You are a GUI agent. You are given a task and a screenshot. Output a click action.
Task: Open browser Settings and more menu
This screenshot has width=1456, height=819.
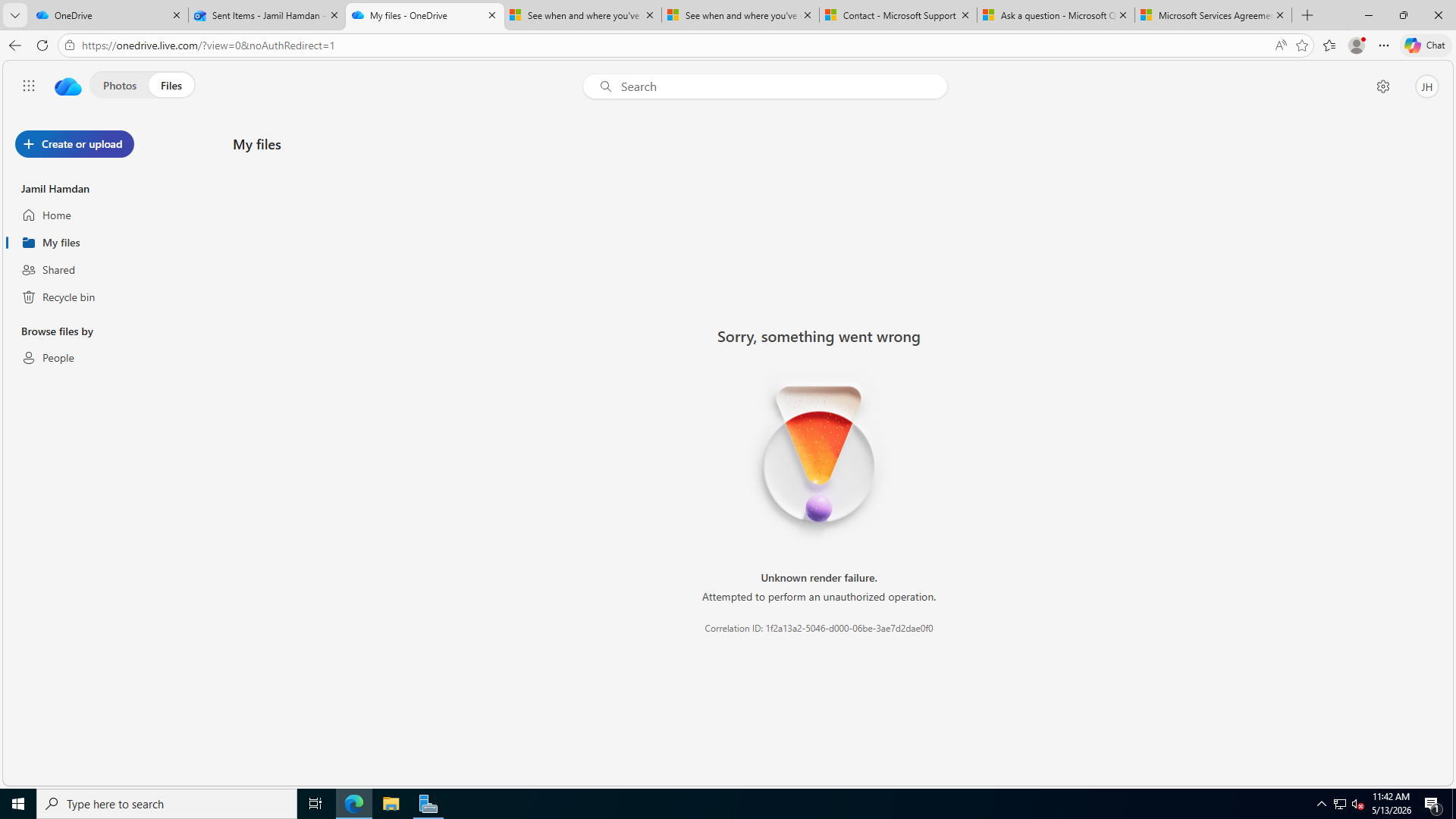[1384, 45]
